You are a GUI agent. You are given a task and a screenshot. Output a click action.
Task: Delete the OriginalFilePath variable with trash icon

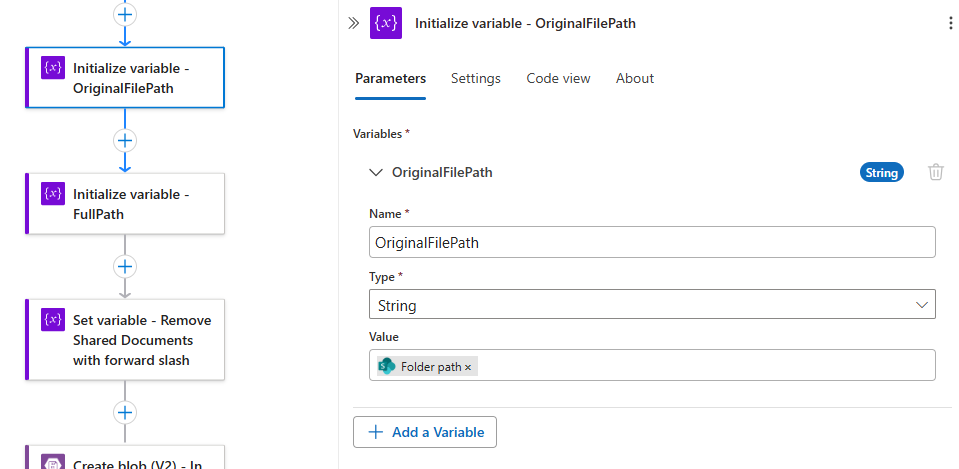tap(936, 172)
